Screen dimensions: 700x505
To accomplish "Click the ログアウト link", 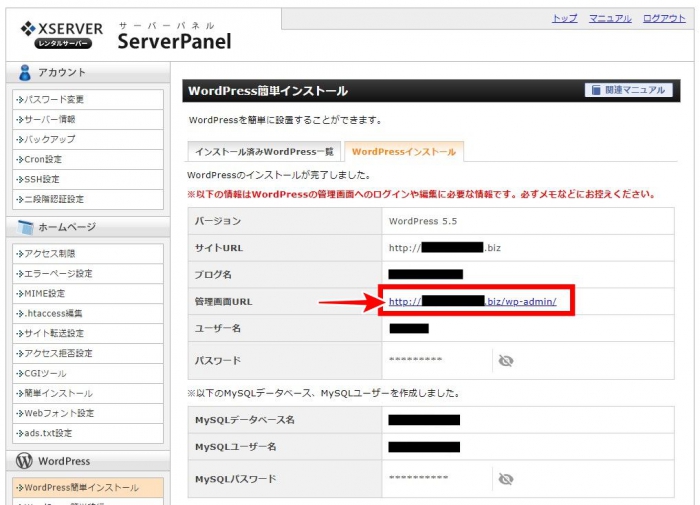I will pyautogui.click(x=664, y=18).
